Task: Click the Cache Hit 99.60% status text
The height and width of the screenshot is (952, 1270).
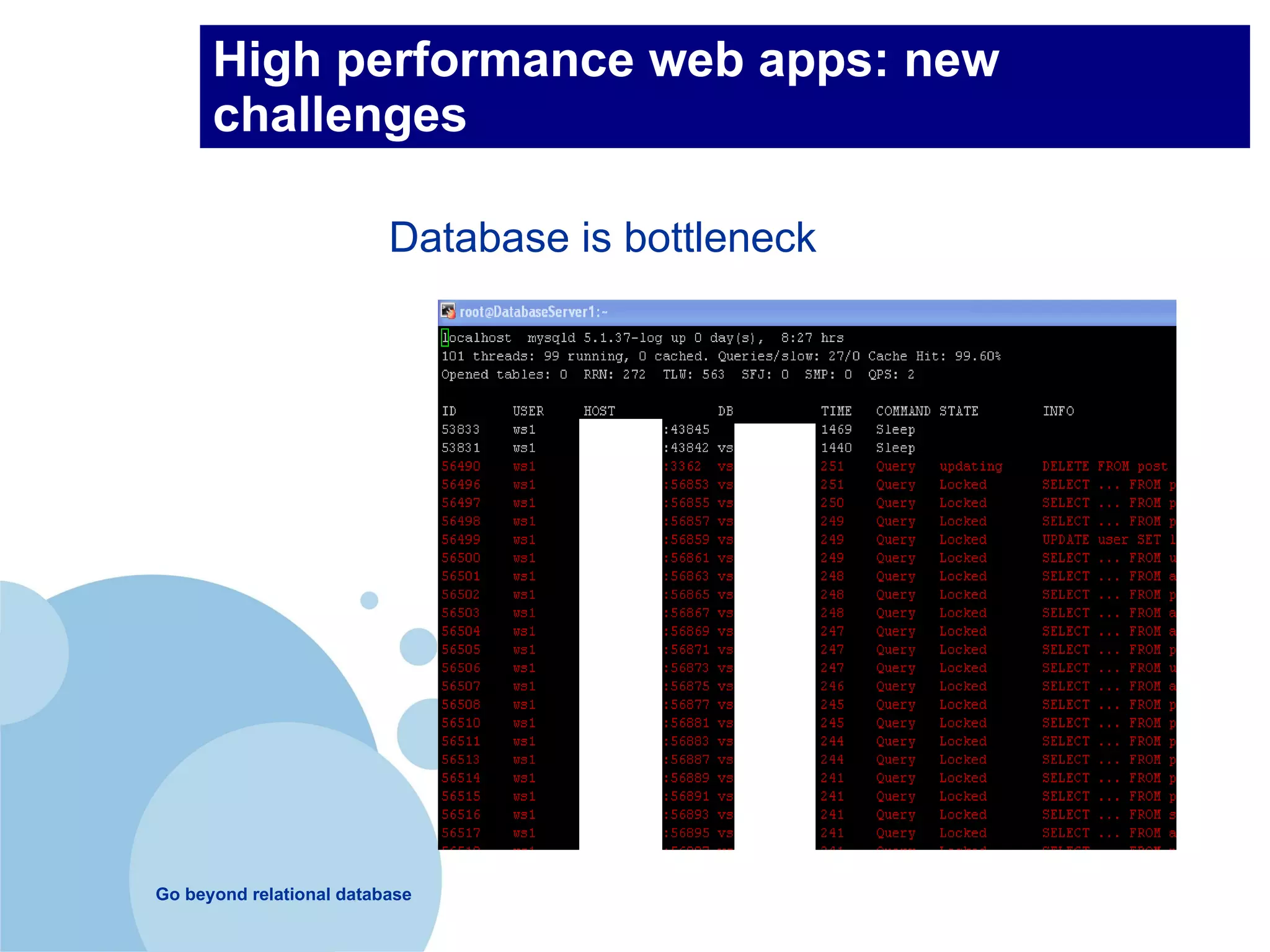Action: click(x=934, y=356)
